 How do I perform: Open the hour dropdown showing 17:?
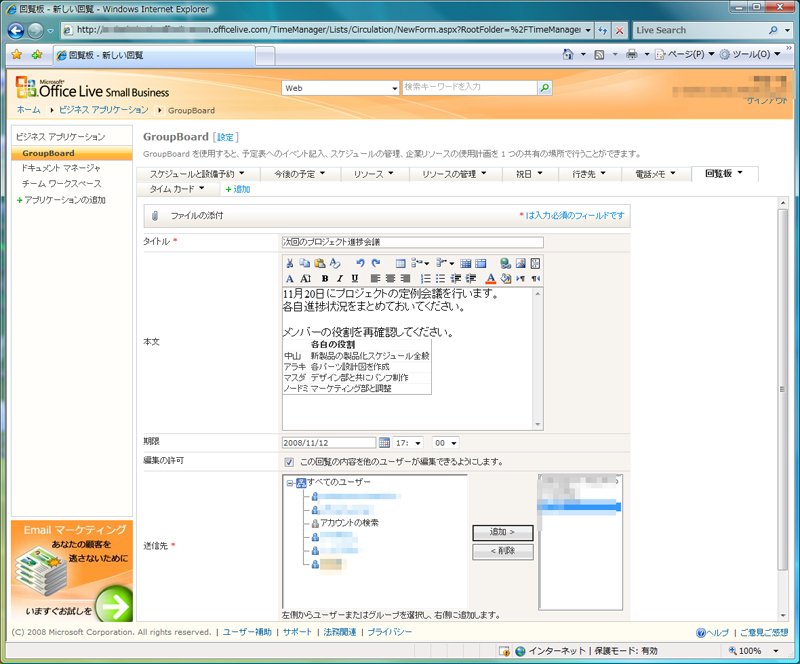tap(408, 443)
